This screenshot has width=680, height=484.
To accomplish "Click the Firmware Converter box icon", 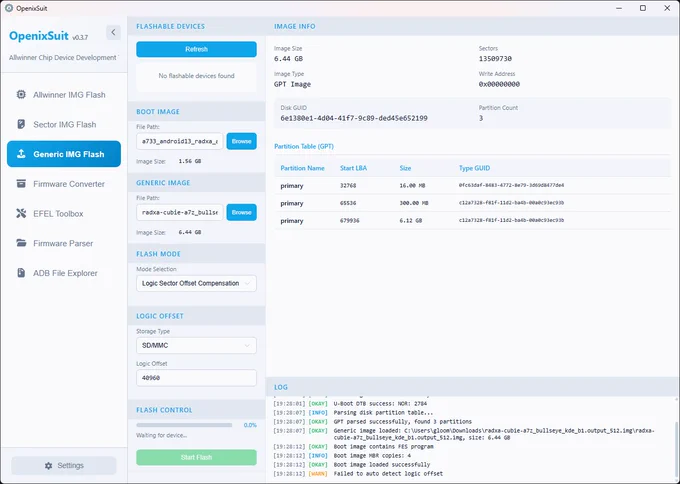I will coord(21,184).
